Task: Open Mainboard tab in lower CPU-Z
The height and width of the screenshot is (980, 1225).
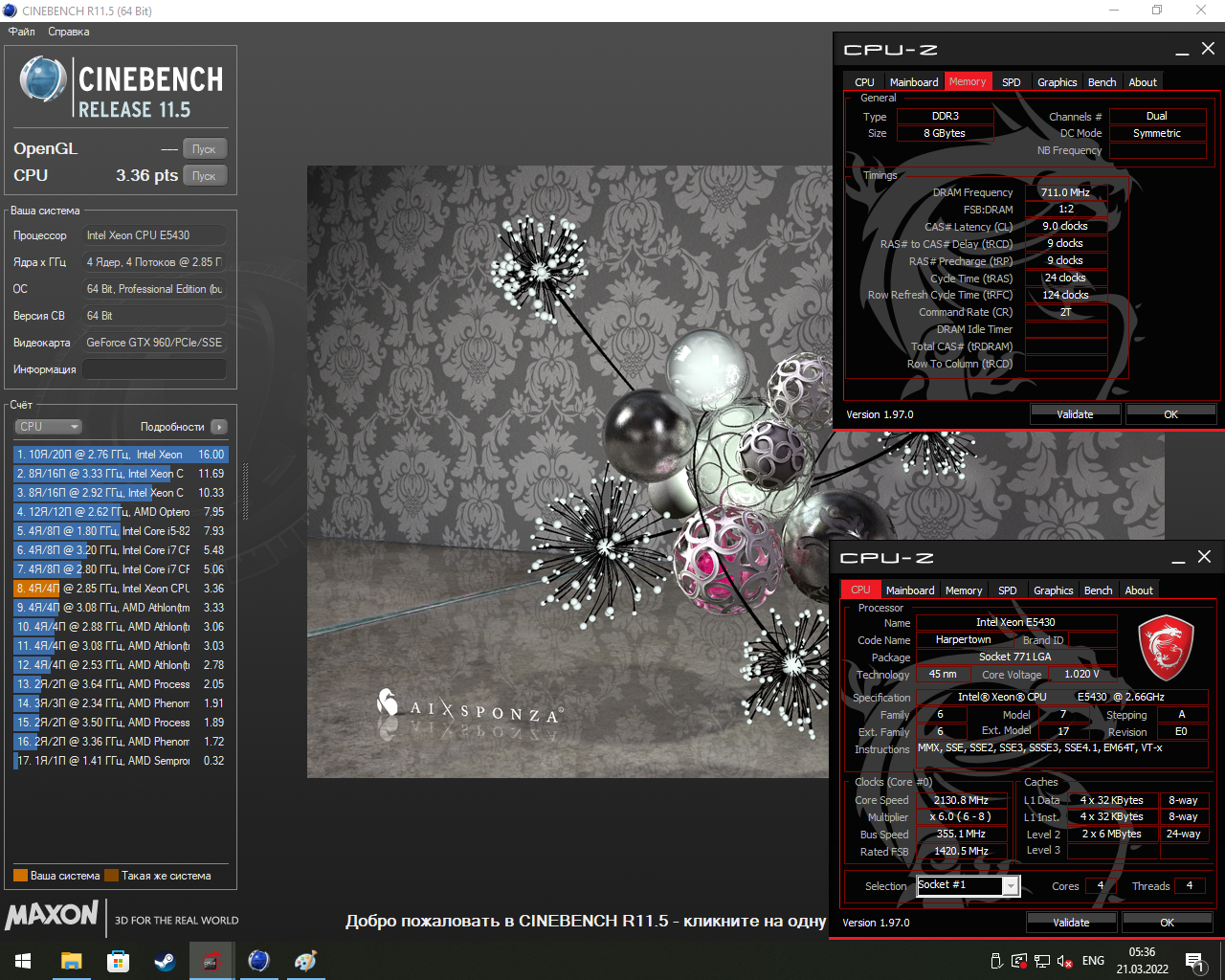Action: (x=910, y=590)
